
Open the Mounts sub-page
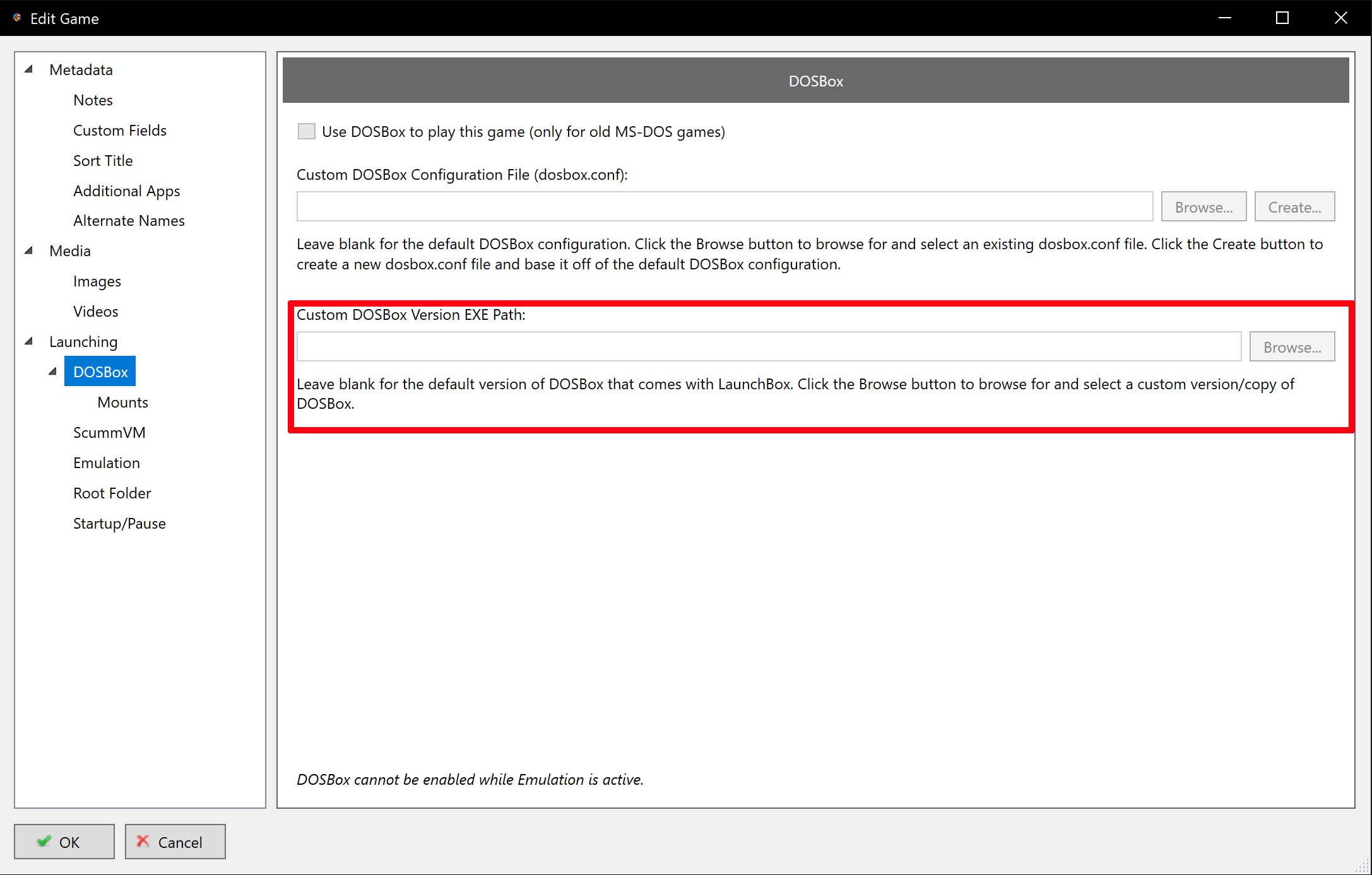pyautogui.click(x=122, y=402)
